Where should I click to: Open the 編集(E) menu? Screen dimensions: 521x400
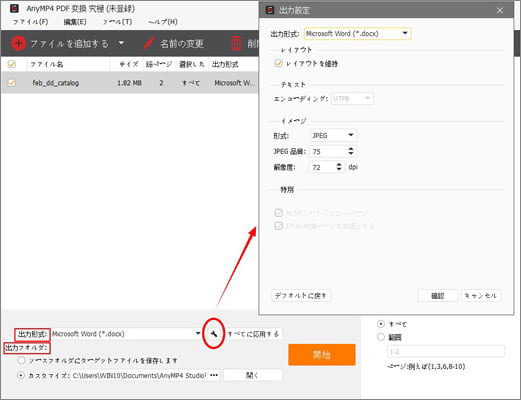click(75, 22)
